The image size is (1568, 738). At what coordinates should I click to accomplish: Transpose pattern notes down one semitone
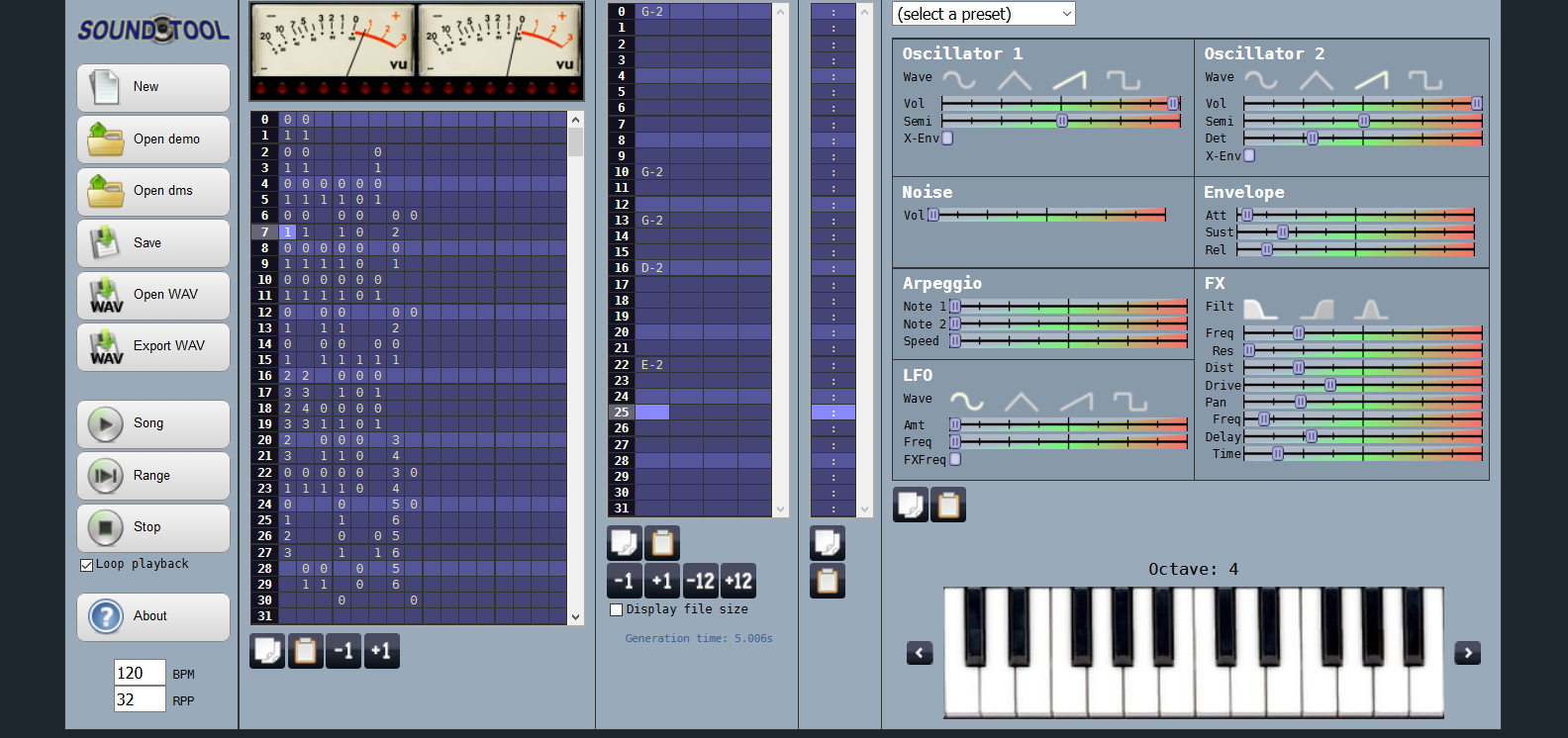625,581
